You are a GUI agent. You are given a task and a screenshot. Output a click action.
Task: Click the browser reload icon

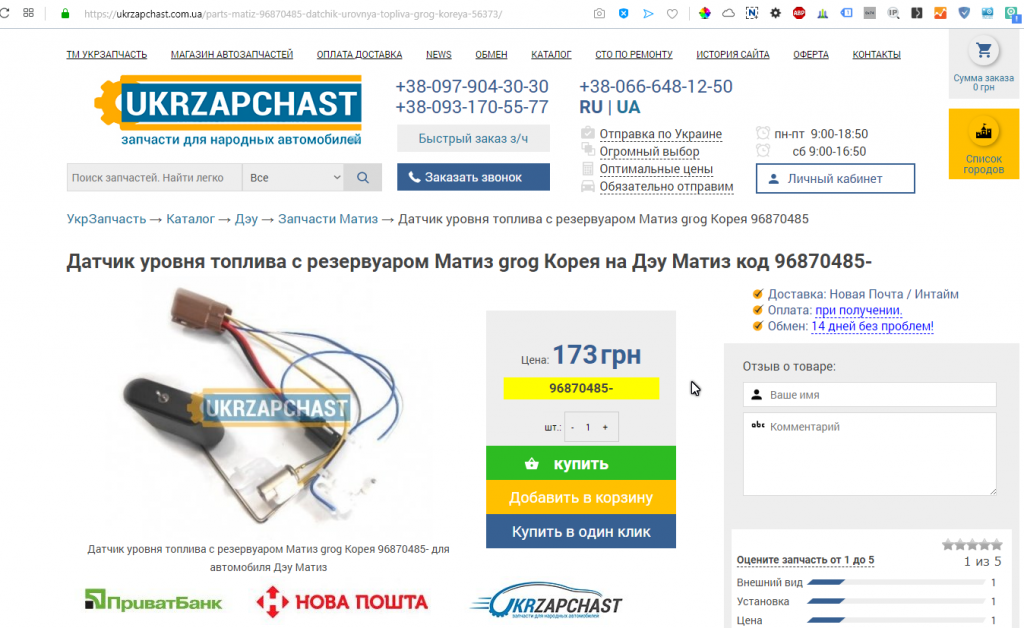click(x=5, y=13)
